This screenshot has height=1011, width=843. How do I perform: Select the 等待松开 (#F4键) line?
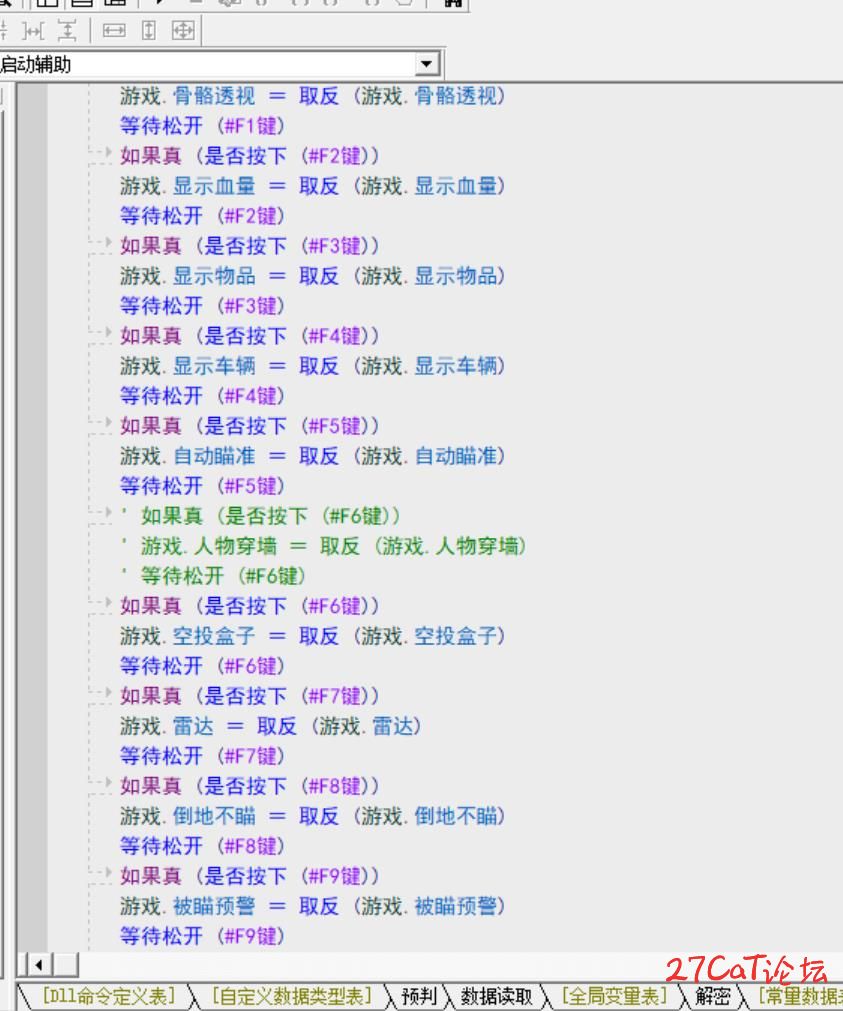(x=202, y=396)
